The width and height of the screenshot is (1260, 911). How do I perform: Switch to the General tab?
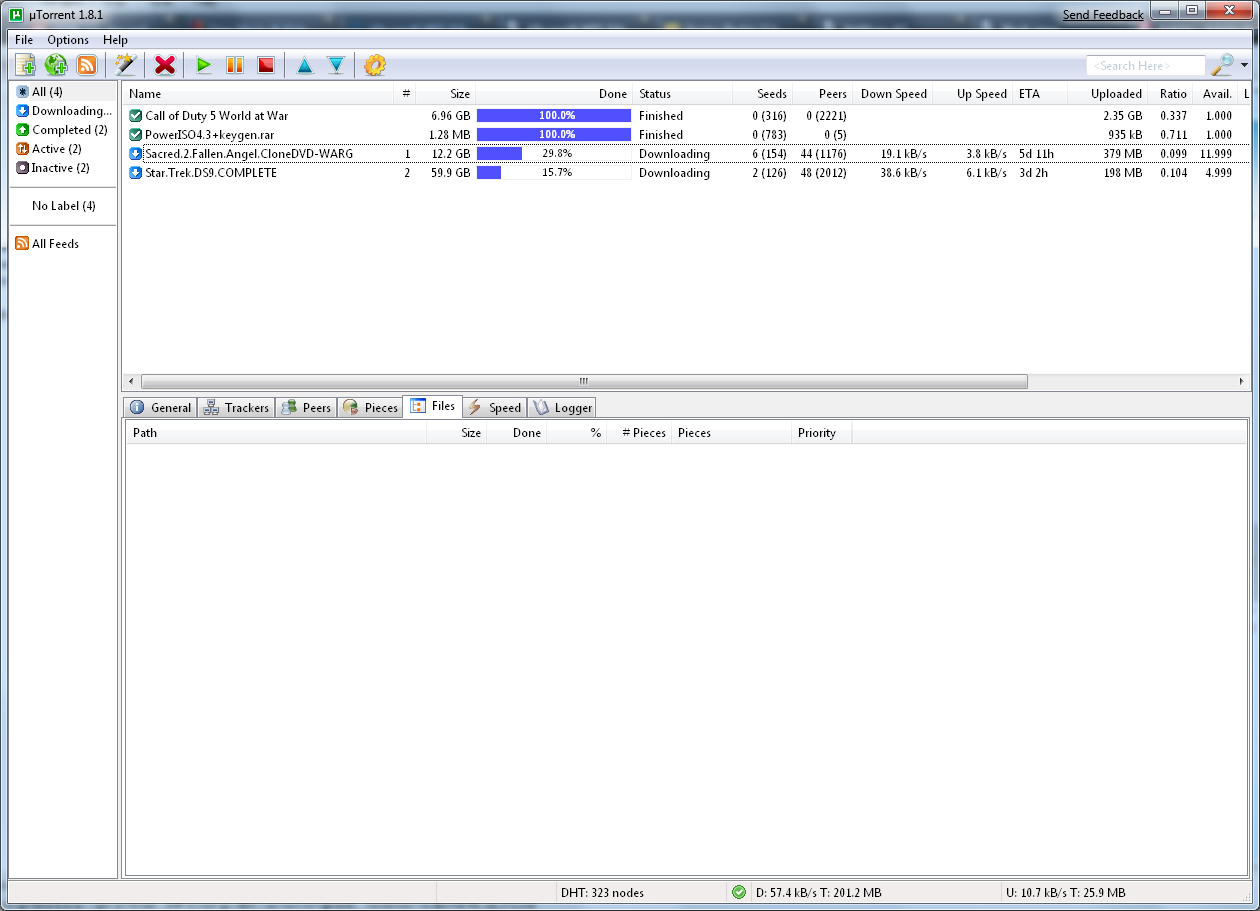point(160,408)
